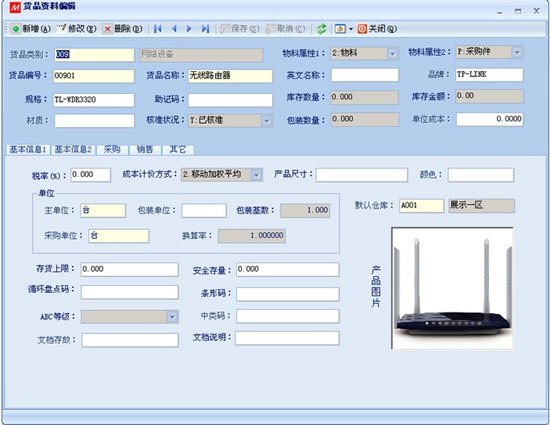
Task: Click the 材质 input field
Action: [94, 121]
